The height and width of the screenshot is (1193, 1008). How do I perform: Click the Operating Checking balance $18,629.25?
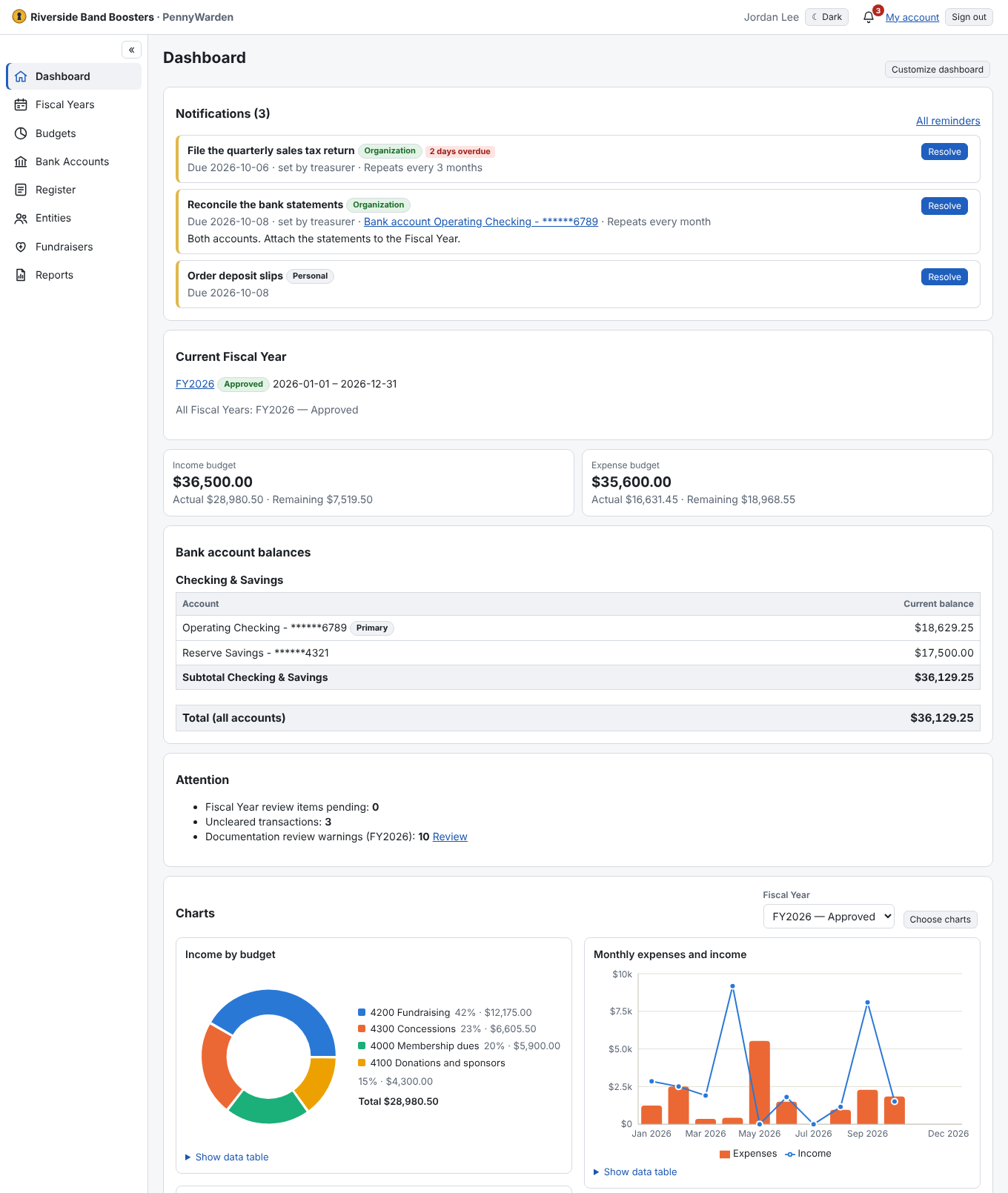click(x=944, y=628)
